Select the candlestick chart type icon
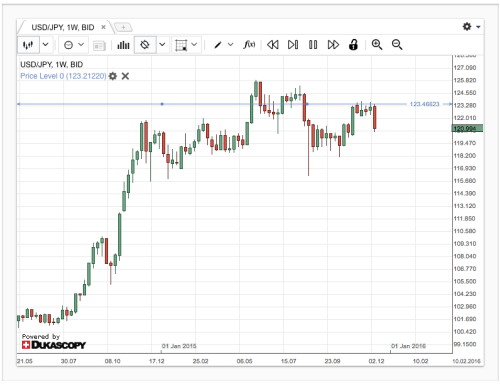 point(28,45)
